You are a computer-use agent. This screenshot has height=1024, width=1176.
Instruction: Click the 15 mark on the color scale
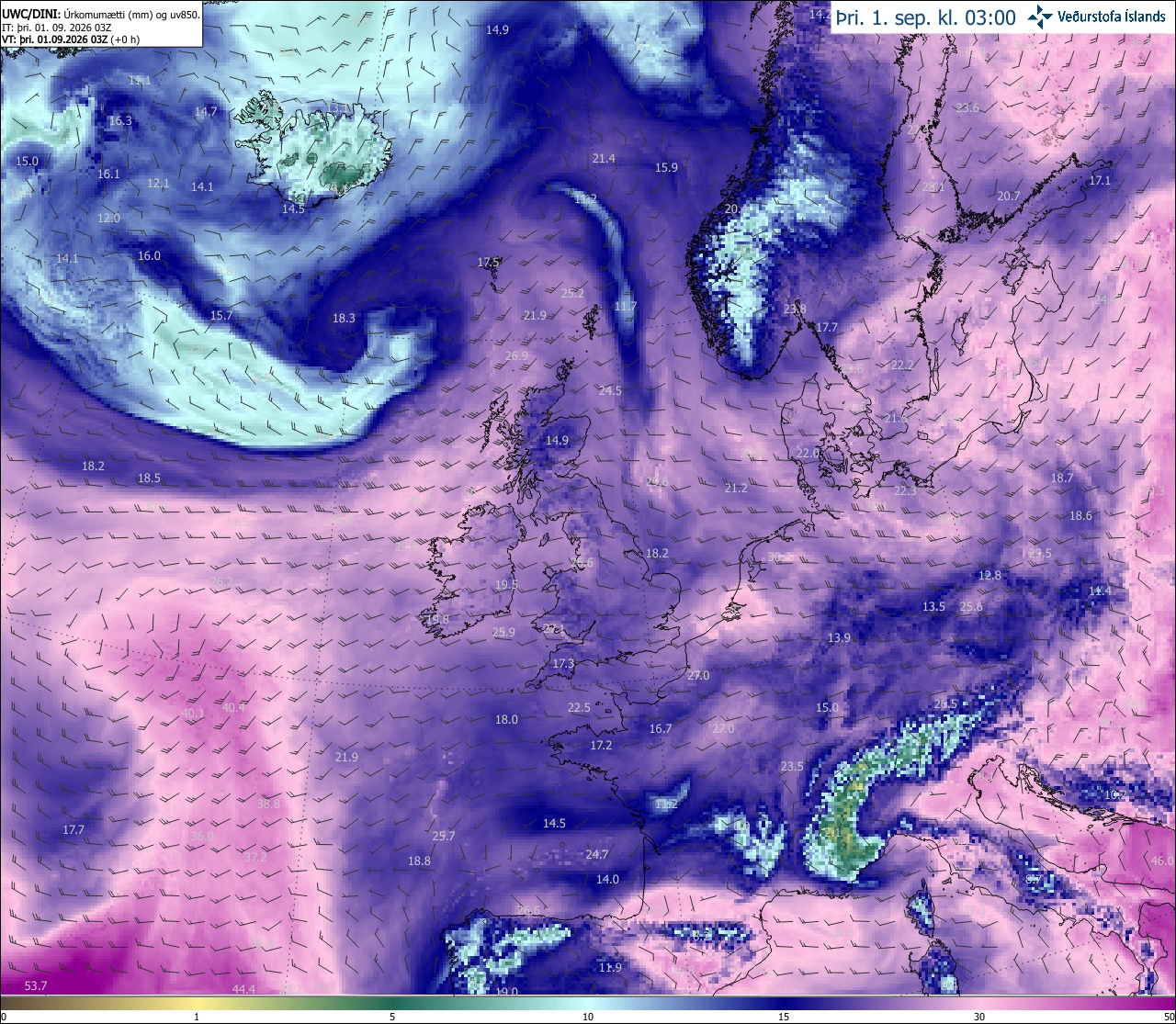coord(783,1017)
